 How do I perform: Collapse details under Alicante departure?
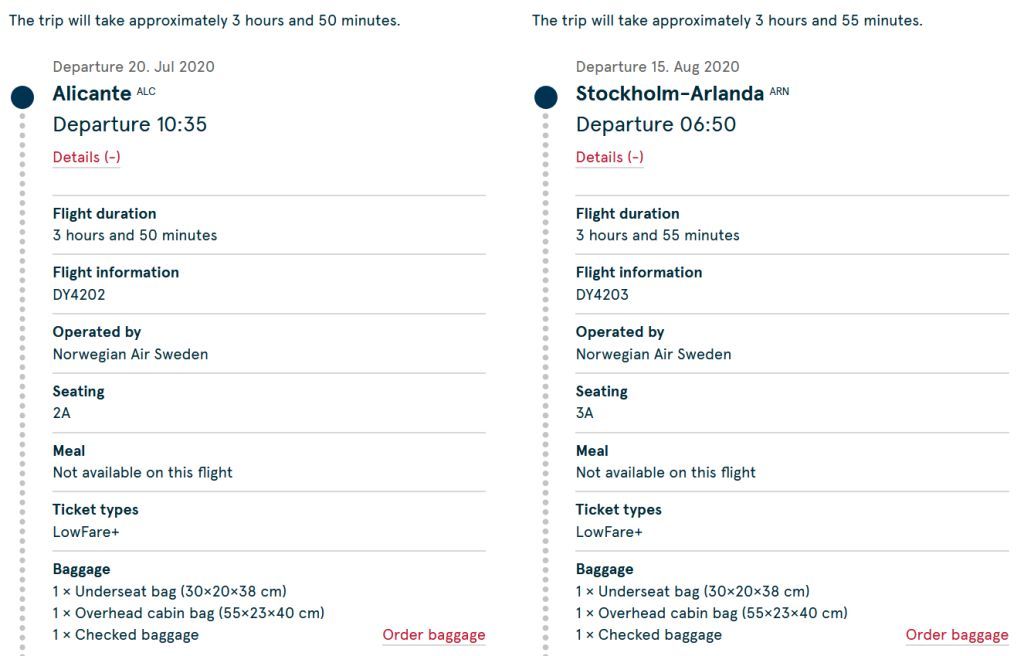pos(86,157)
